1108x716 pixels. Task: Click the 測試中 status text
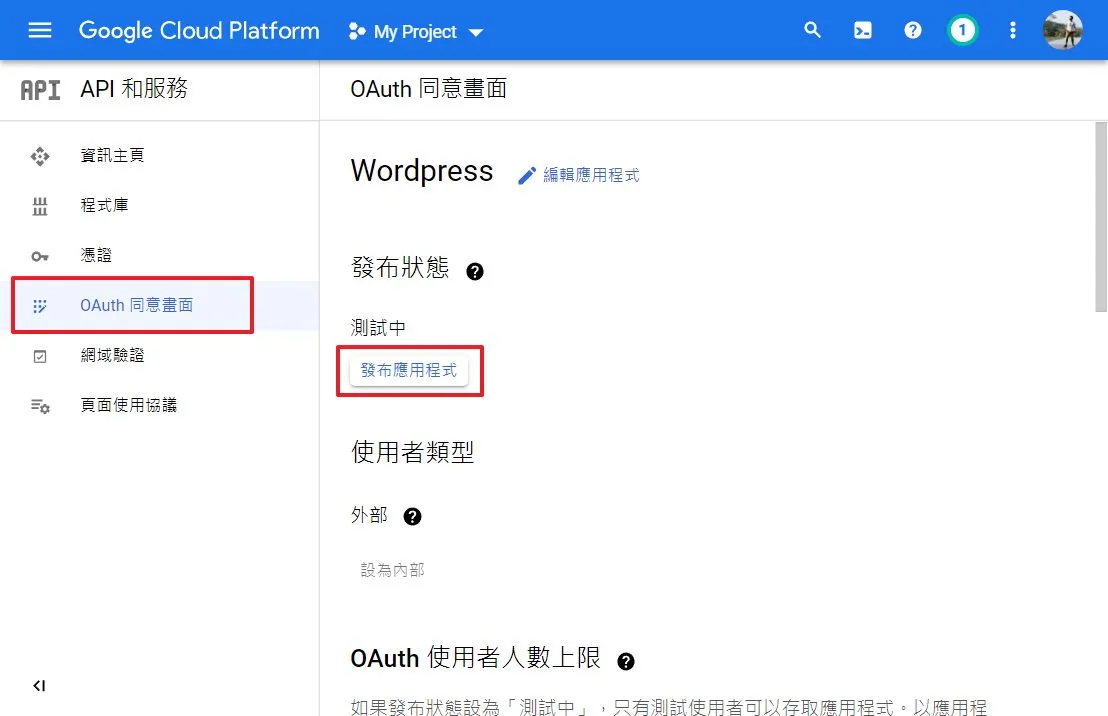378,328
